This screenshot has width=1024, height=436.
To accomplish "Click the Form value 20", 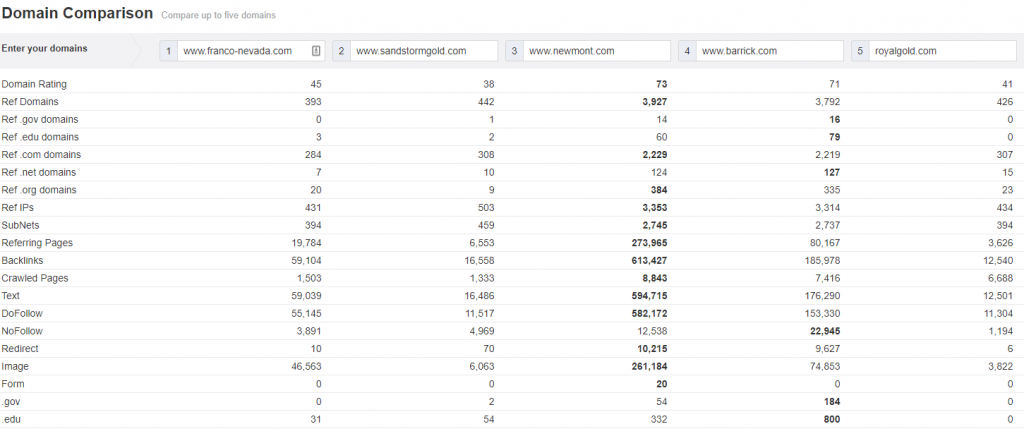I will tap(662, 384).
